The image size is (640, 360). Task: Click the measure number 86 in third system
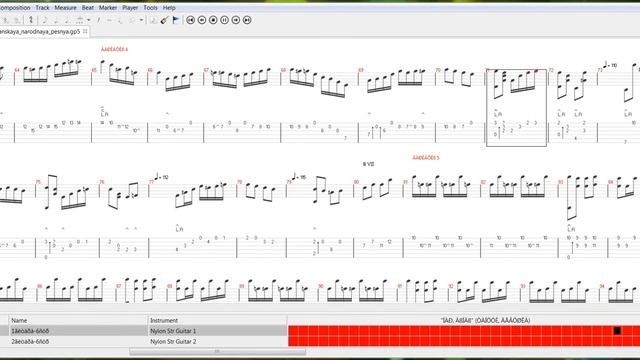pyautogui.click(x=40, y=286)
